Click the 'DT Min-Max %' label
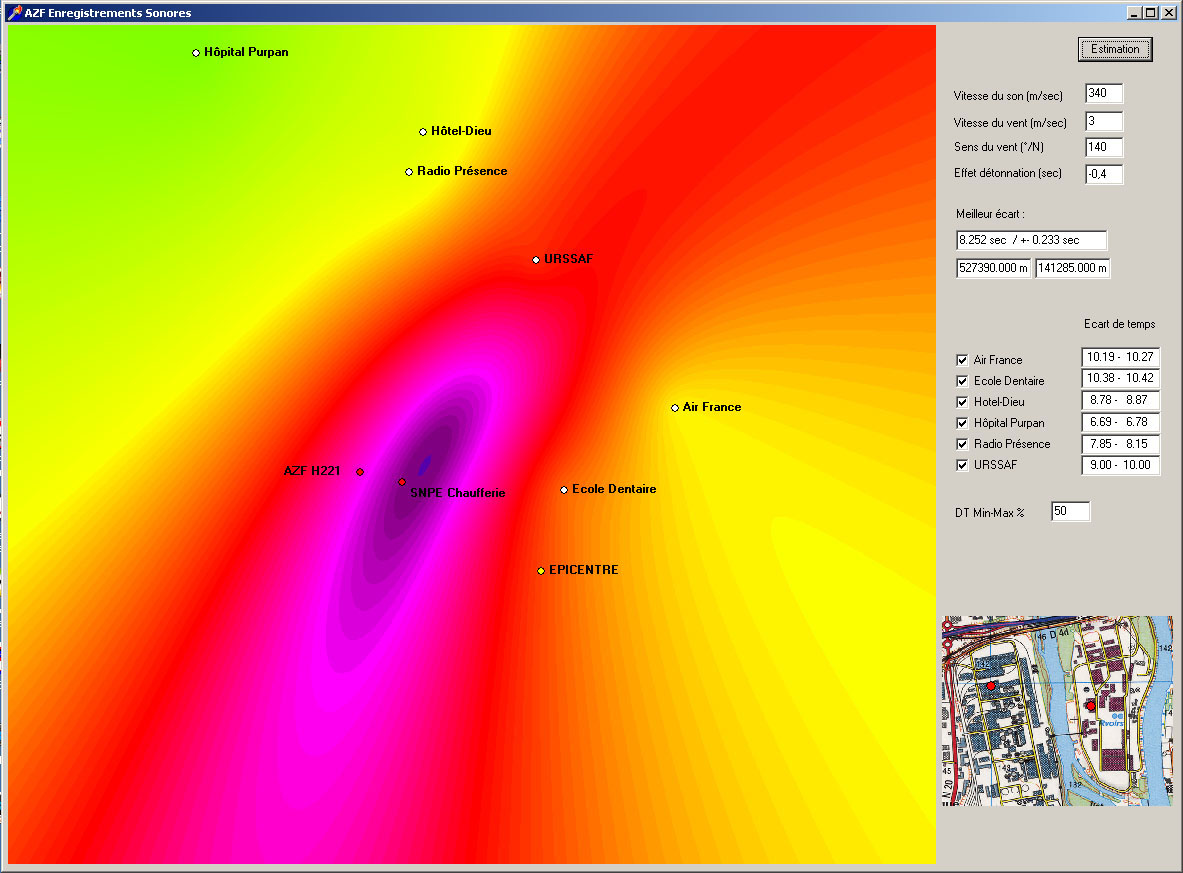 click(x=990, y=513)
